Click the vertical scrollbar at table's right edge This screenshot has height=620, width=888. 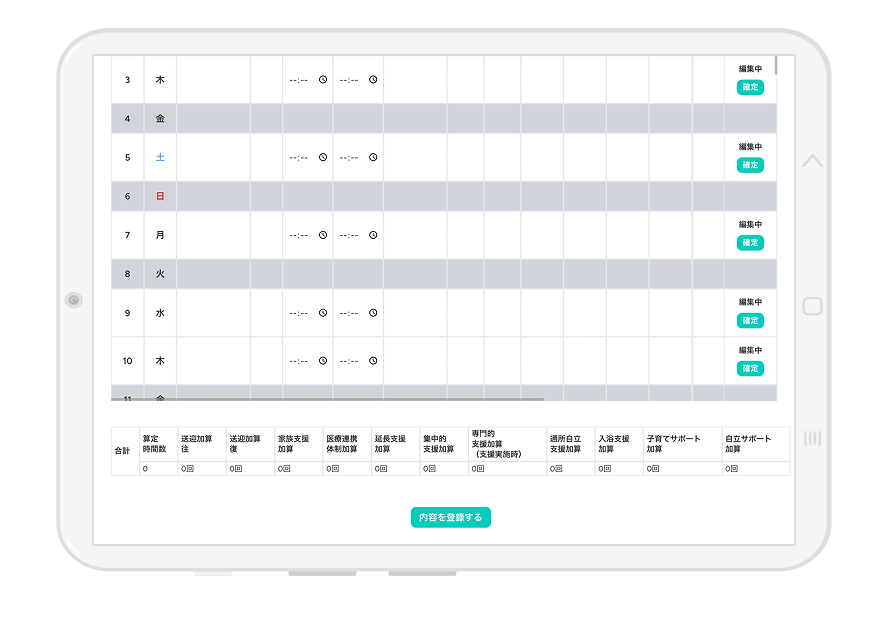[x=776, y=66]
